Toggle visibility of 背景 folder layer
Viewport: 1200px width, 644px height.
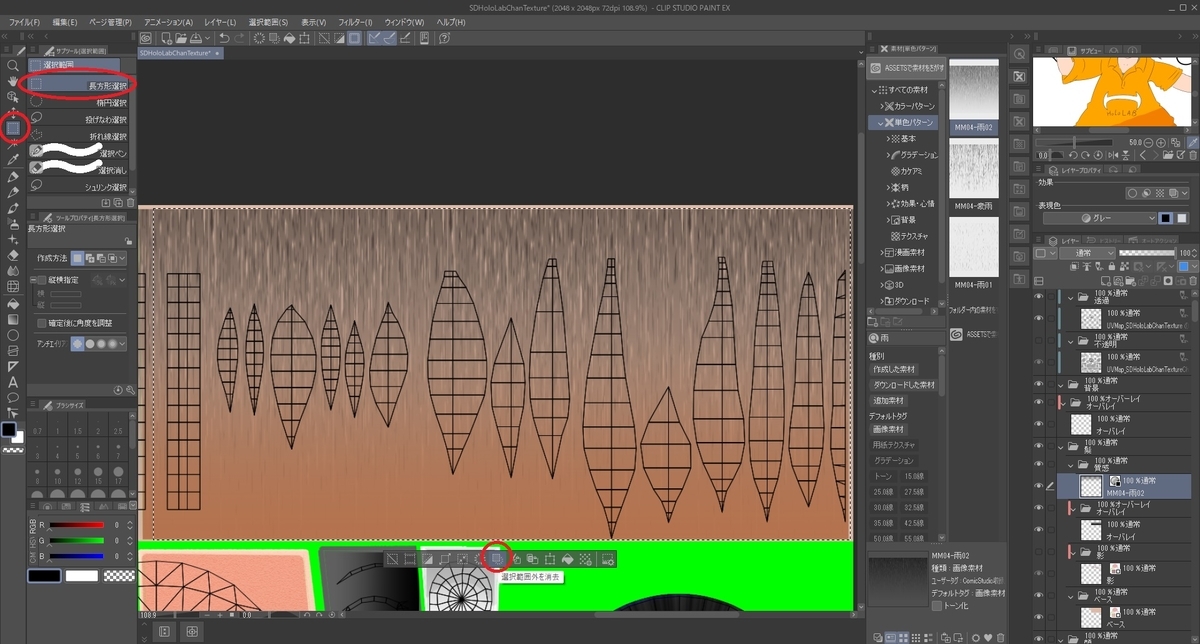coord(1040,383)
